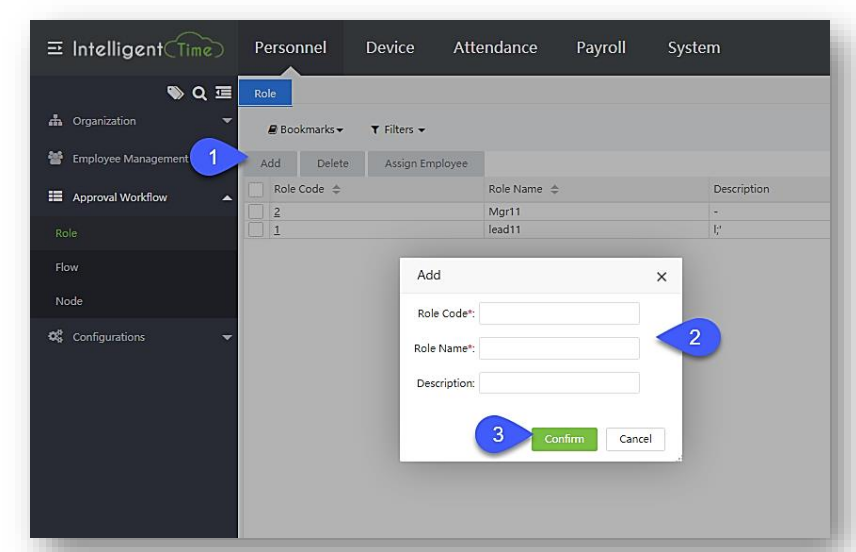Click Cancel in the Add dialog
The width and height of the screenshot is (856, 552).
[635, 439]
